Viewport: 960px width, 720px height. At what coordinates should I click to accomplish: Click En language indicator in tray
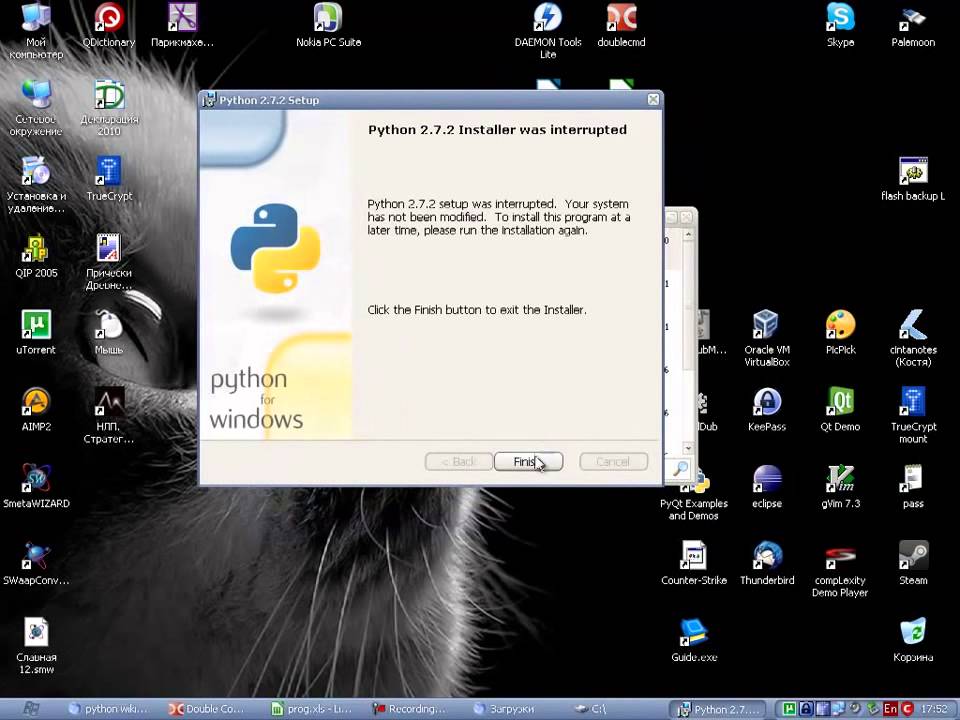click(x=890, y=709)
